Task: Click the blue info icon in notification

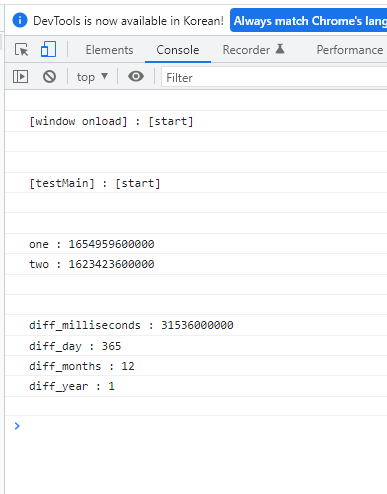Action: point(20,20)
